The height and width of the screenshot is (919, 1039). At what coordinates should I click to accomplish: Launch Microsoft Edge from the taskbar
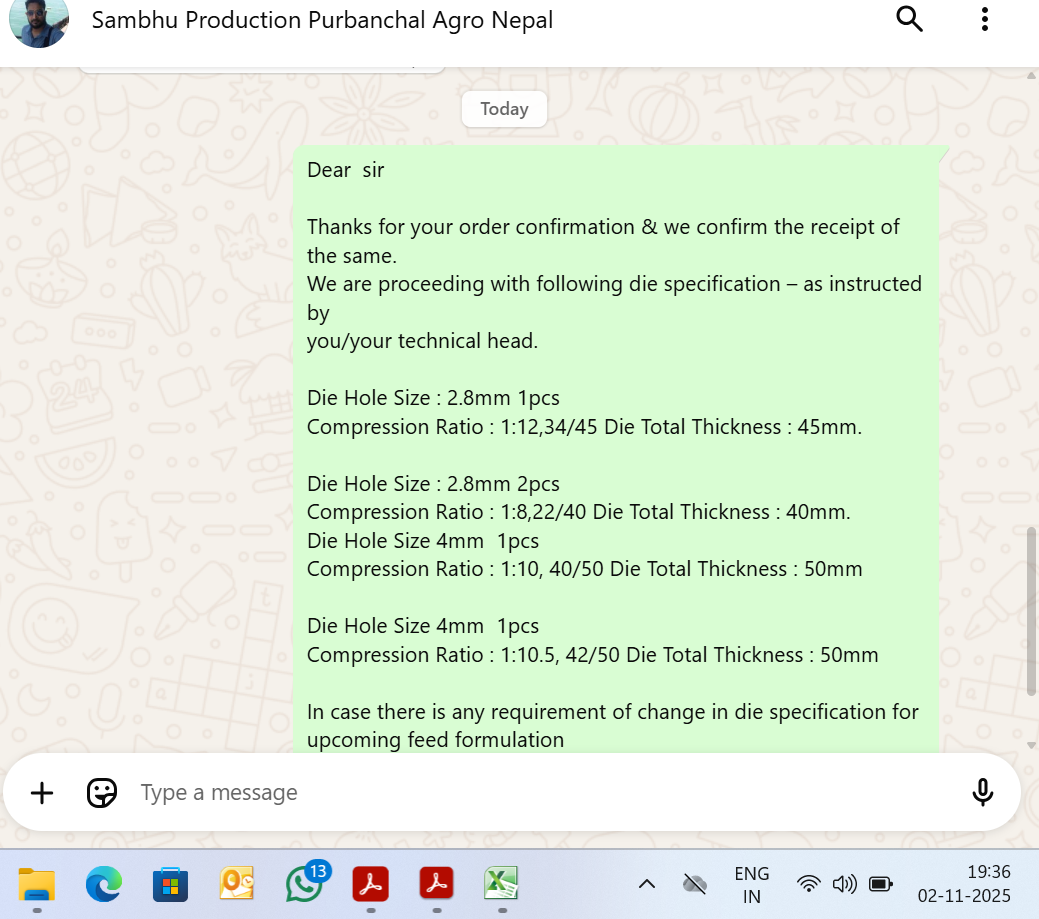tap(104, 884)
